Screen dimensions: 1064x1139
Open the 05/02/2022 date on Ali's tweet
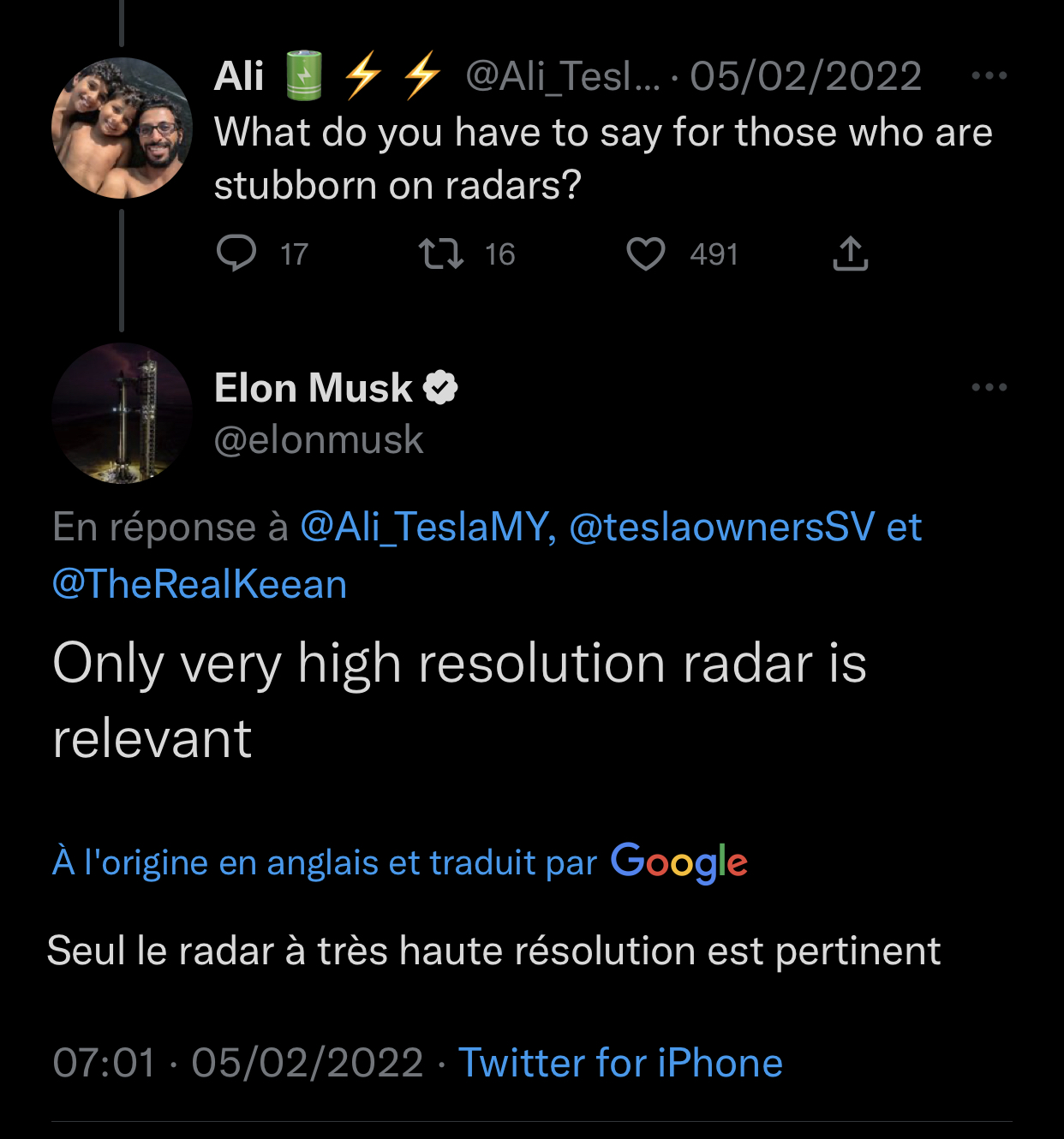[805, 76]
